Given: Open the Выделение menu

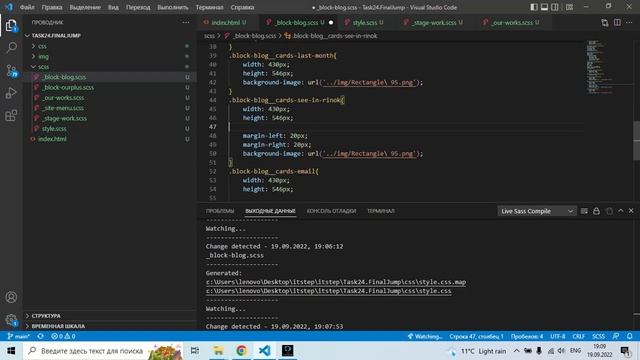Looking at the screenshot, I should (x=84, y=7).
